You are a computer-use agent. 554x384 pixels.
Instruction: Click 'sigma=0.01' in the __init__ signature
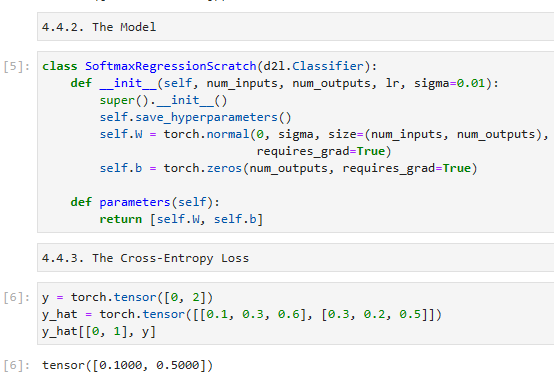click(449, 83)
